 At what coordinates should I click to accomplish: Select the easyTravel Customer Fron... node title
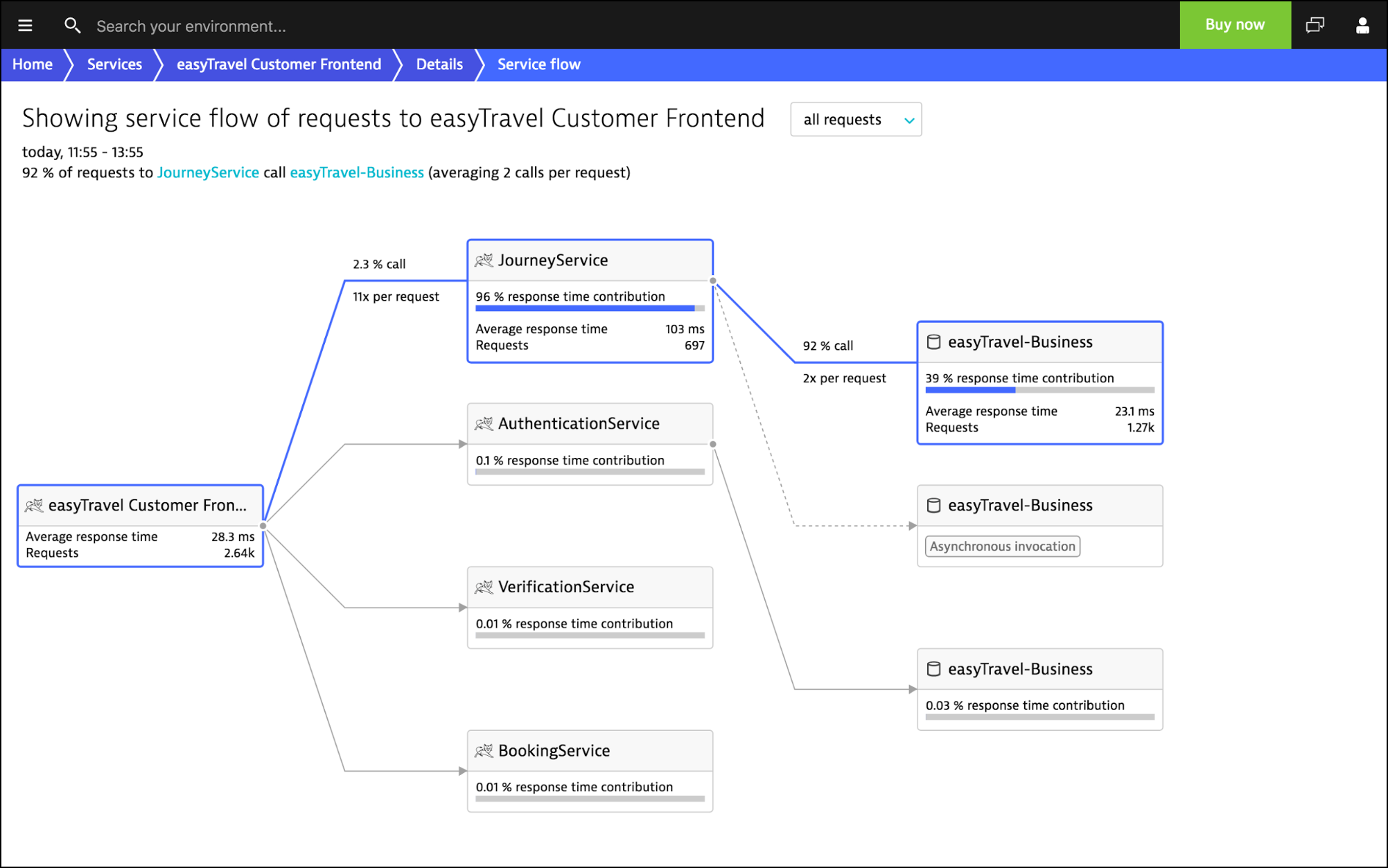click(147, 506)
